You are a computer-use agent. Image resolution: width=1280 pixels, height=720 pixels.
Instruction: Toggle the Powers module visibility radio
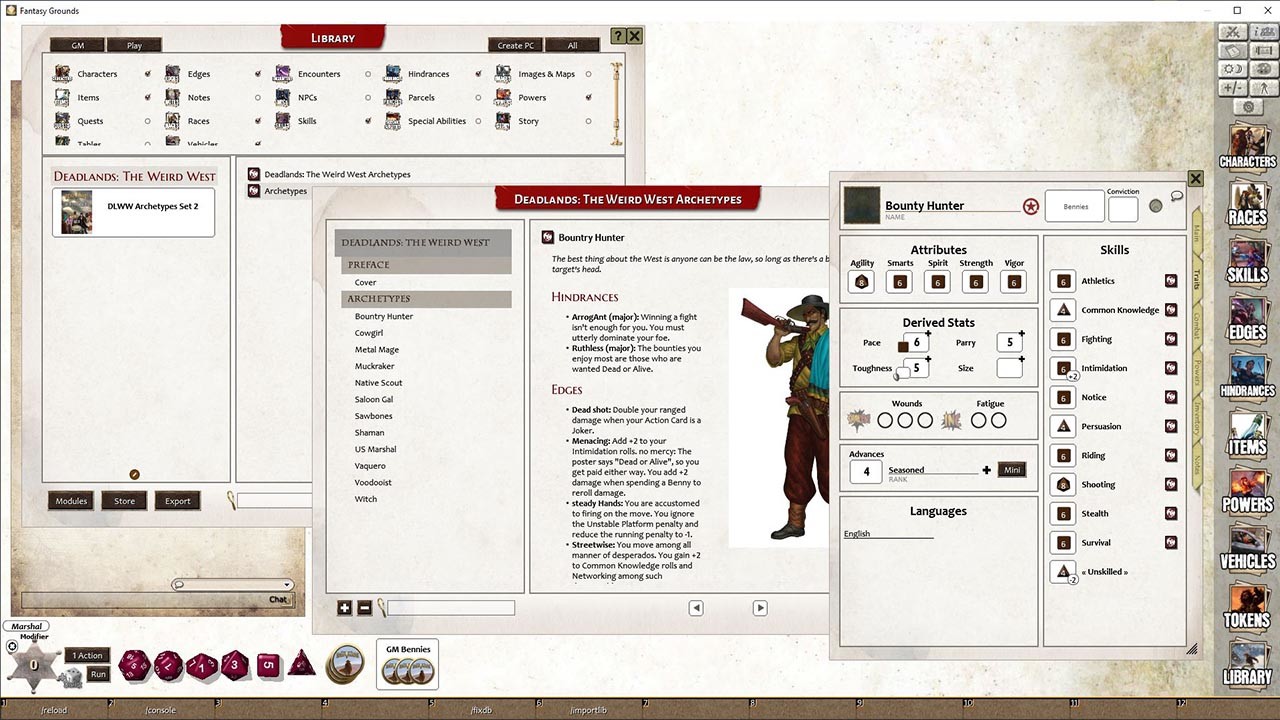[589, 97]
